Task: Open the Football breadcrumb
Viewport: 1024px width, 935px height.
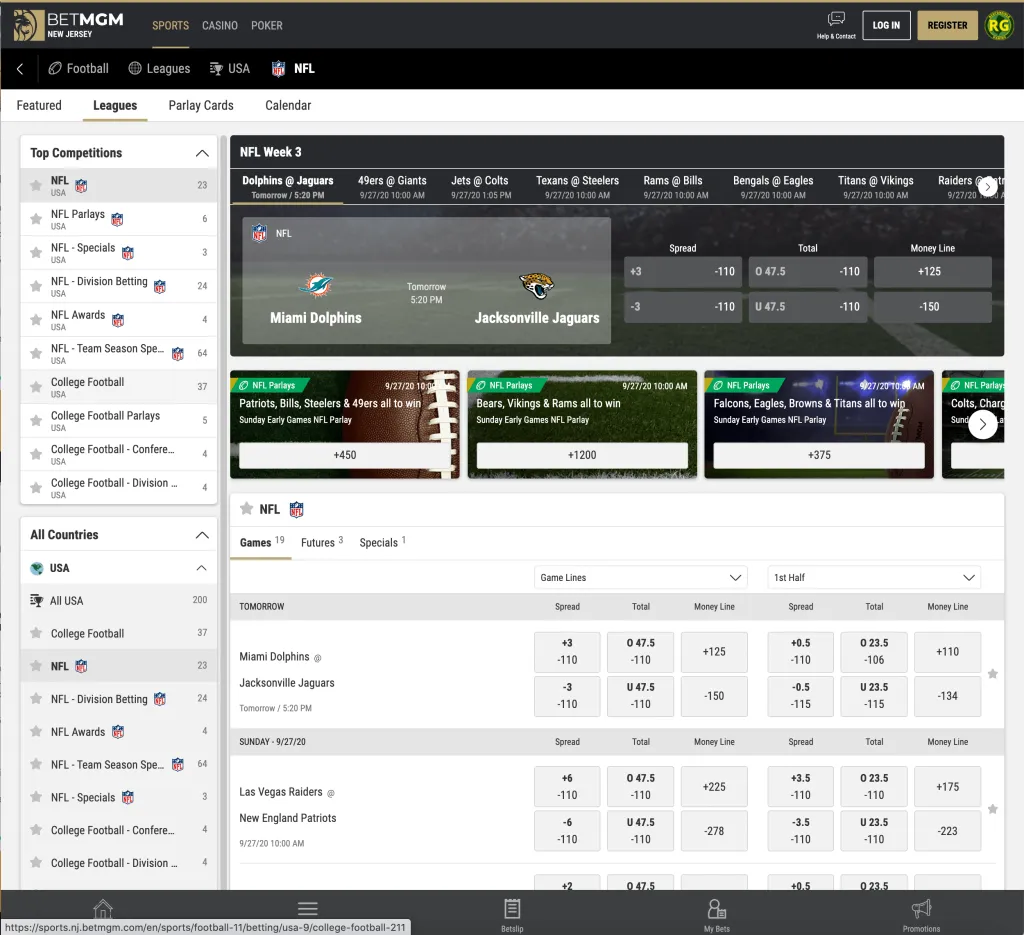Action: (78, 69)
